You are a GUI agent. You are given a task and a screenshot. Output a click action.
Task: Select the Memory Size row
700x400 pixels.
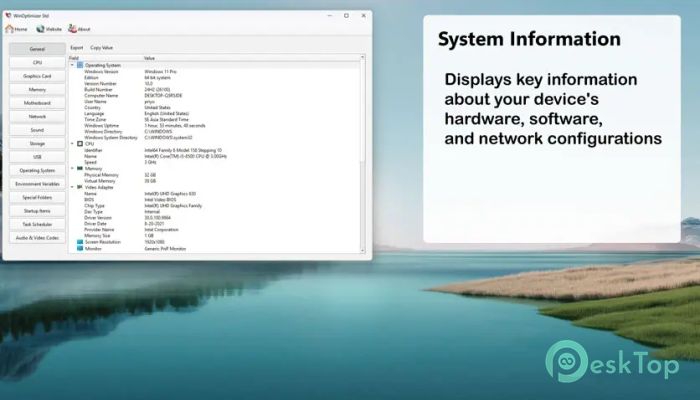(x=214, y=236)
